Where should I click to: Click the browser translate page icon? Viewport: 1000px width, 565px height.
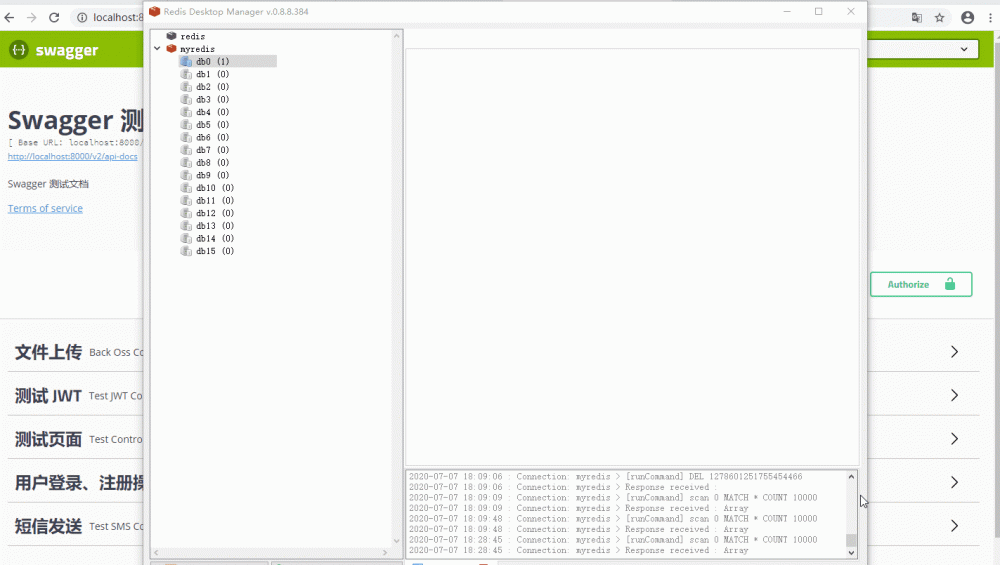(916, 17)
